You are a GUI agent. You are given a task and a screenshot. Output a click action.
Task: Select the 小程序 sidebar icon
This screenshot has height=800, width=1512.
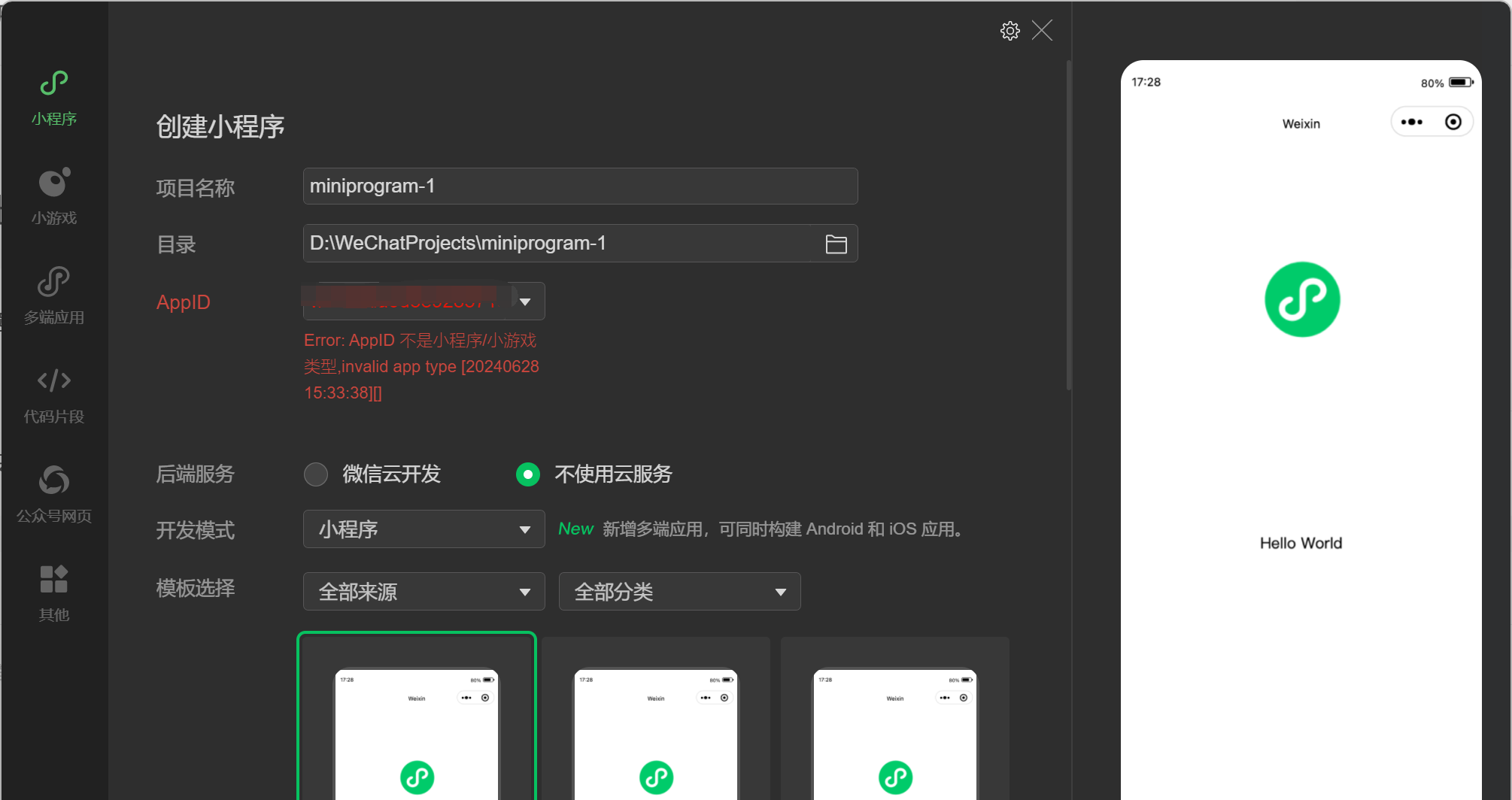pos(54,97)
